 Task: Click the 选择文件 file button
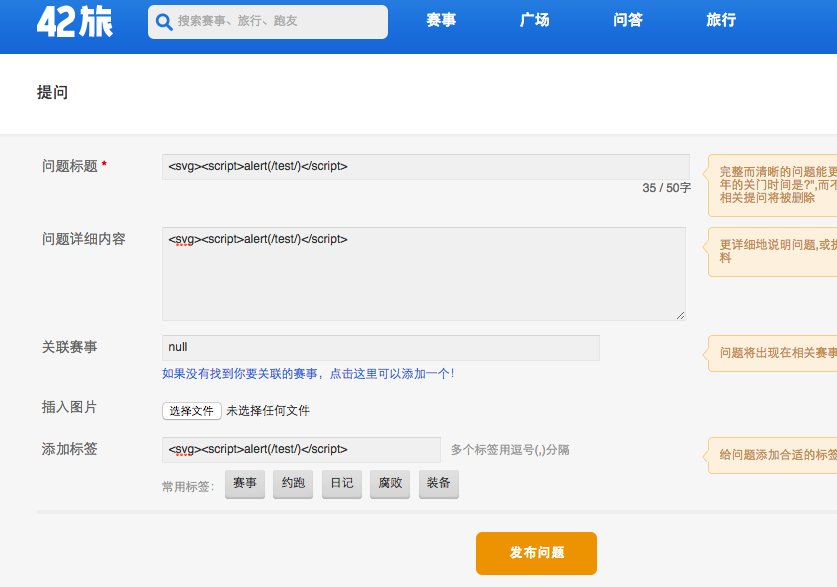(x=192, y=411)
